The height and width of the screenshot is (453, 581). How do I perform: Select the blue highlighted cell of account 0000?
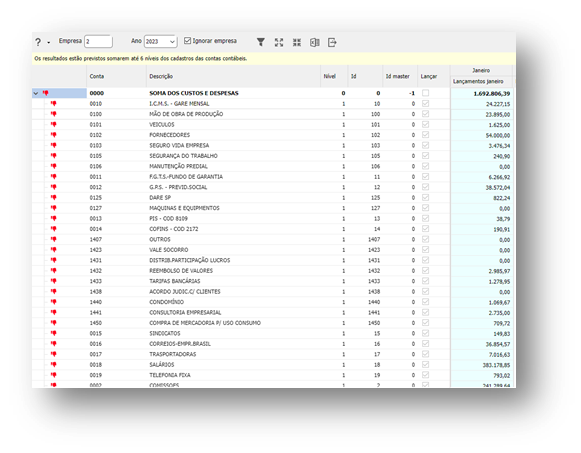[x=59, y=93]
